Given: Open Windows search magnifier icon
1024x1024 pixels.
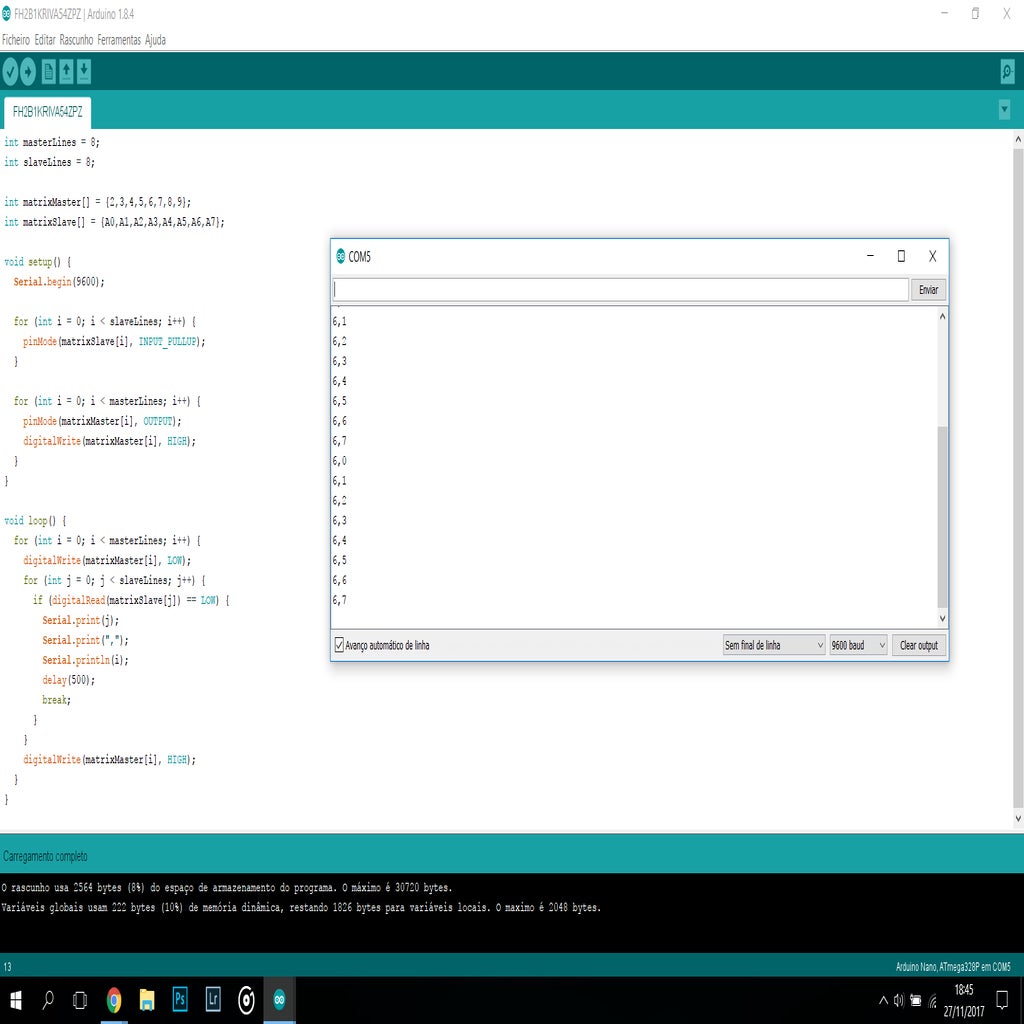Looking at the screenshot, I should 48,1000.
